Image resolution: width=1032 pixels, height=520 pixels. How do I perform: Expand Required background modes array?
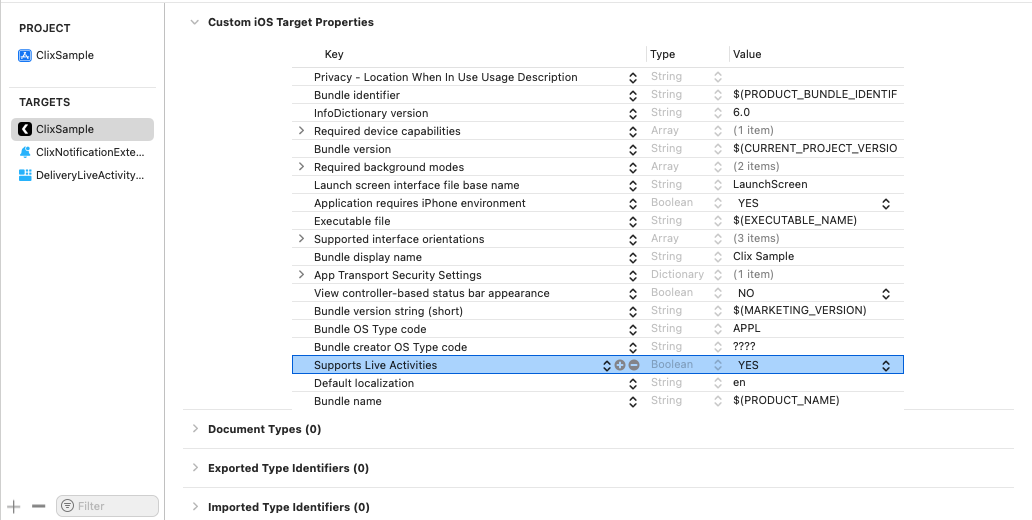tap(301, 167)
